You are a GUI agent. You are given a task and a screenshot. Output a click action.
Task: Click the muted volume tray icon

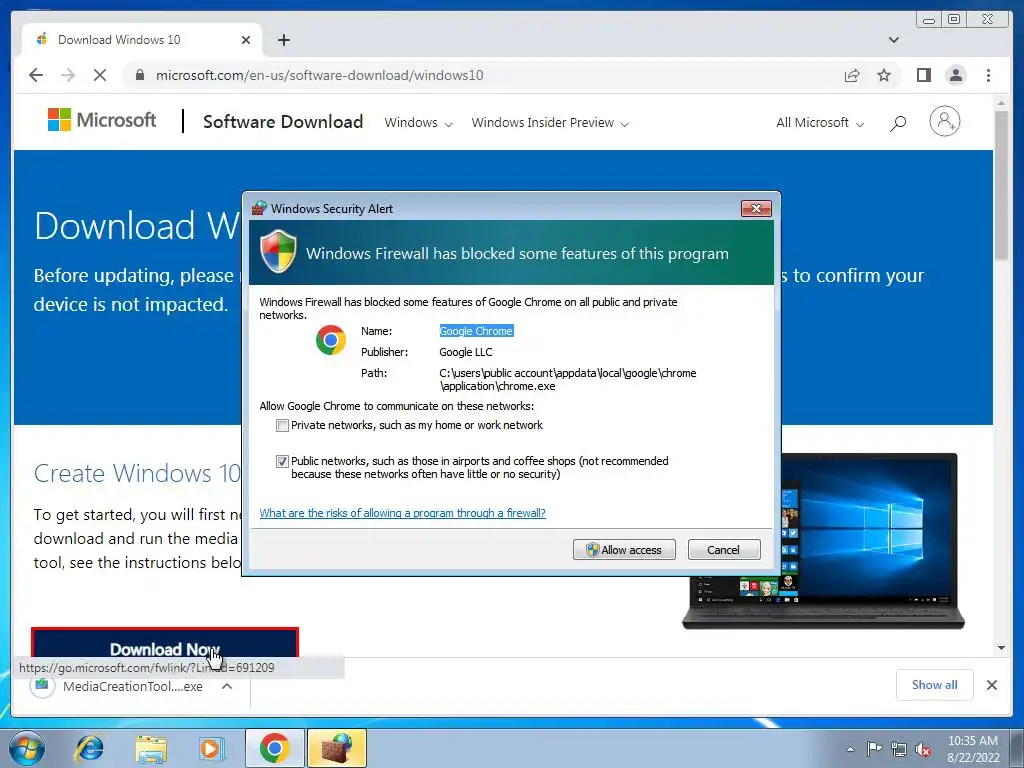click(923, 749)
